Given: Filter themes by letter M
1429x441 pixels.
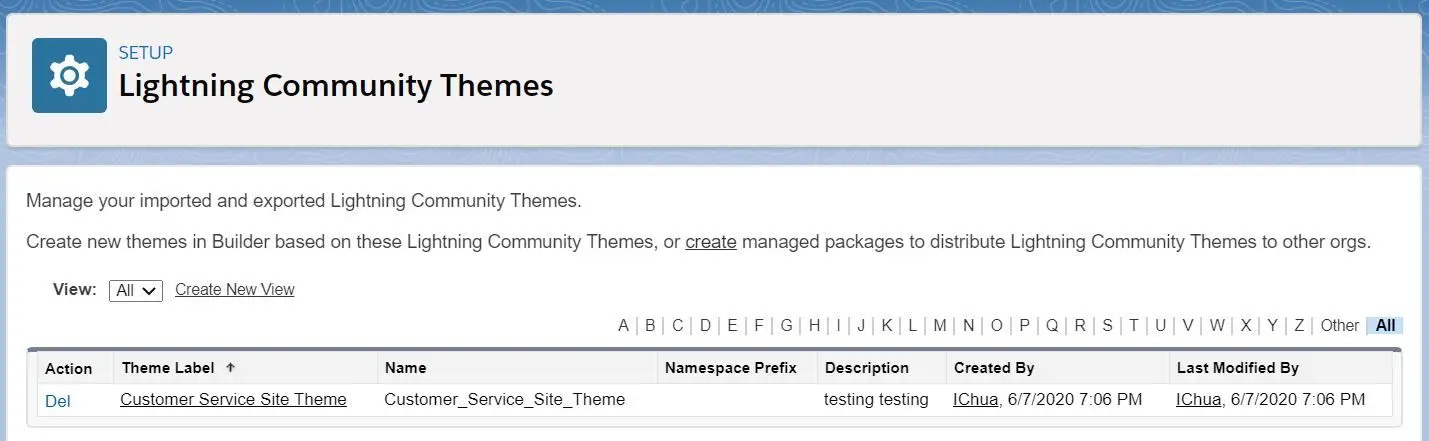Looking at the screenshot, I should pyautogui.click(x=940, y=325).
